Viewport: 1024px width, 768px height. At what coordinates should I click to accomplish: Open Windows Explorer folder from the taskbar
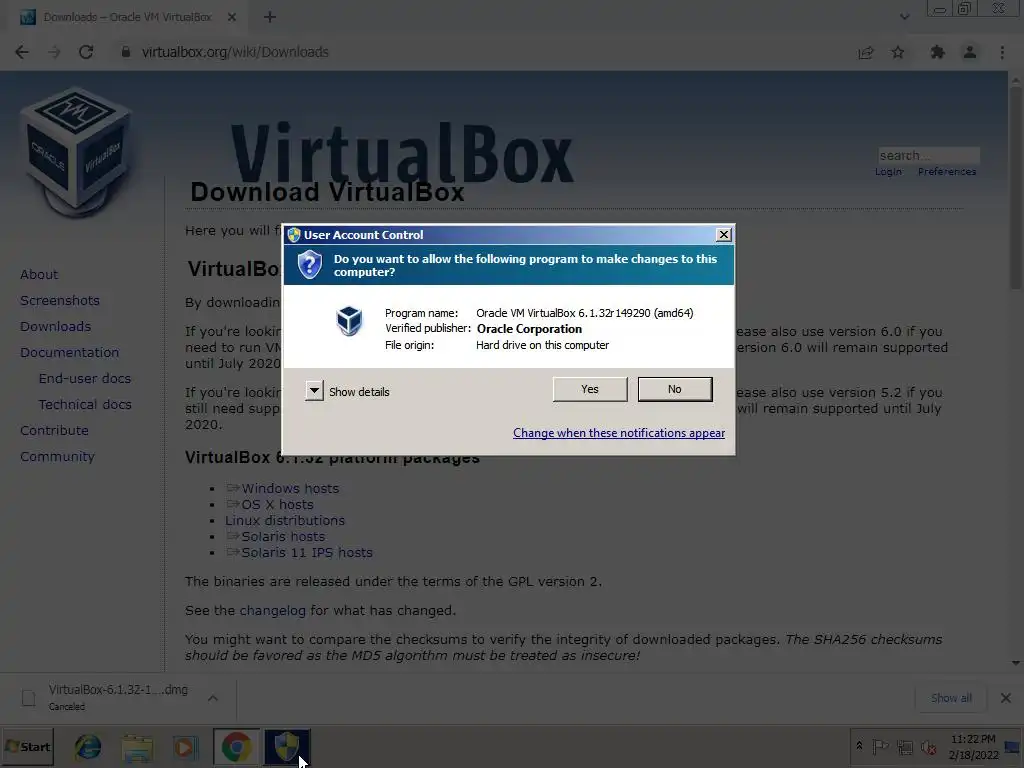[x=137, y=747]
